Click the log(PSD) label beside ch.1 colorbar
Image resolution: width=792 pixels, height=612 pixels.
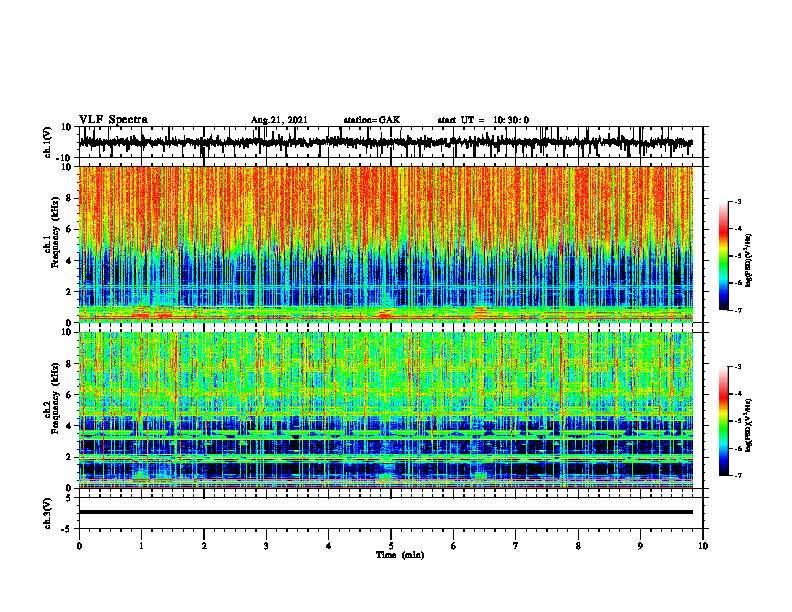(749, 260)
